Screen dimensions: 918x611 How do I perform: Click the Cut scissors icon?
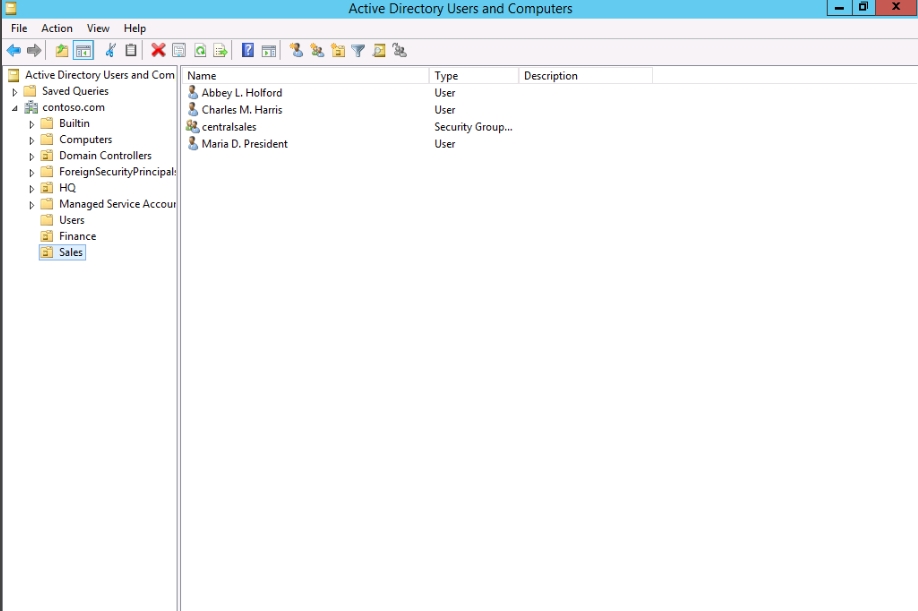pyautogui.click(x=110, y=50)
